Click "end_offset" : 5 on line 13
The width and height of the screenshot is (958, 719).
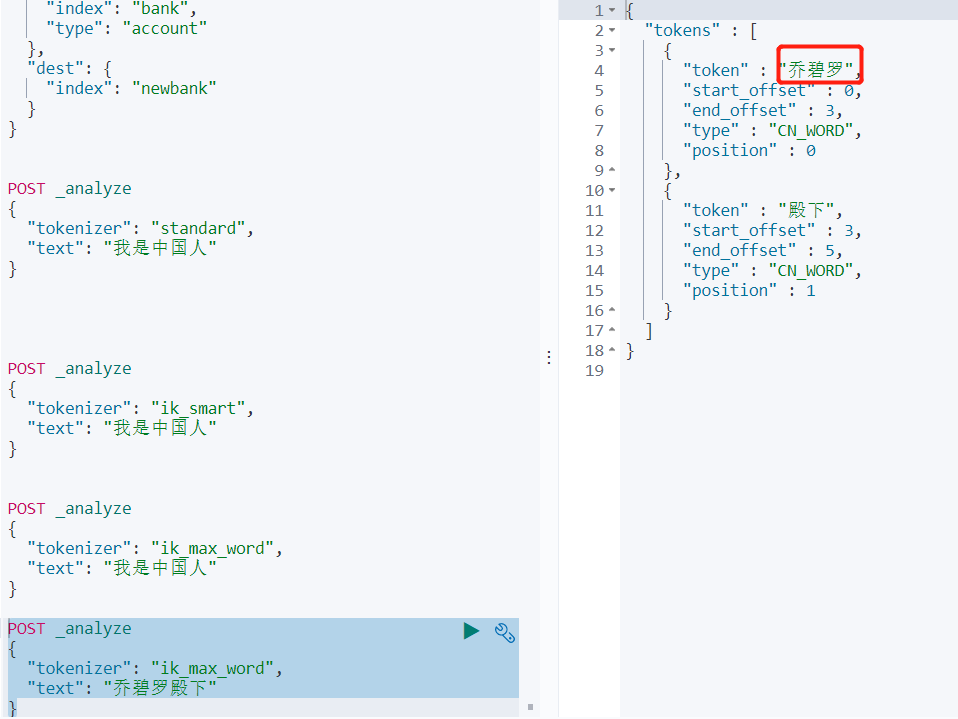pyautogui.click(x=762, y=250)
